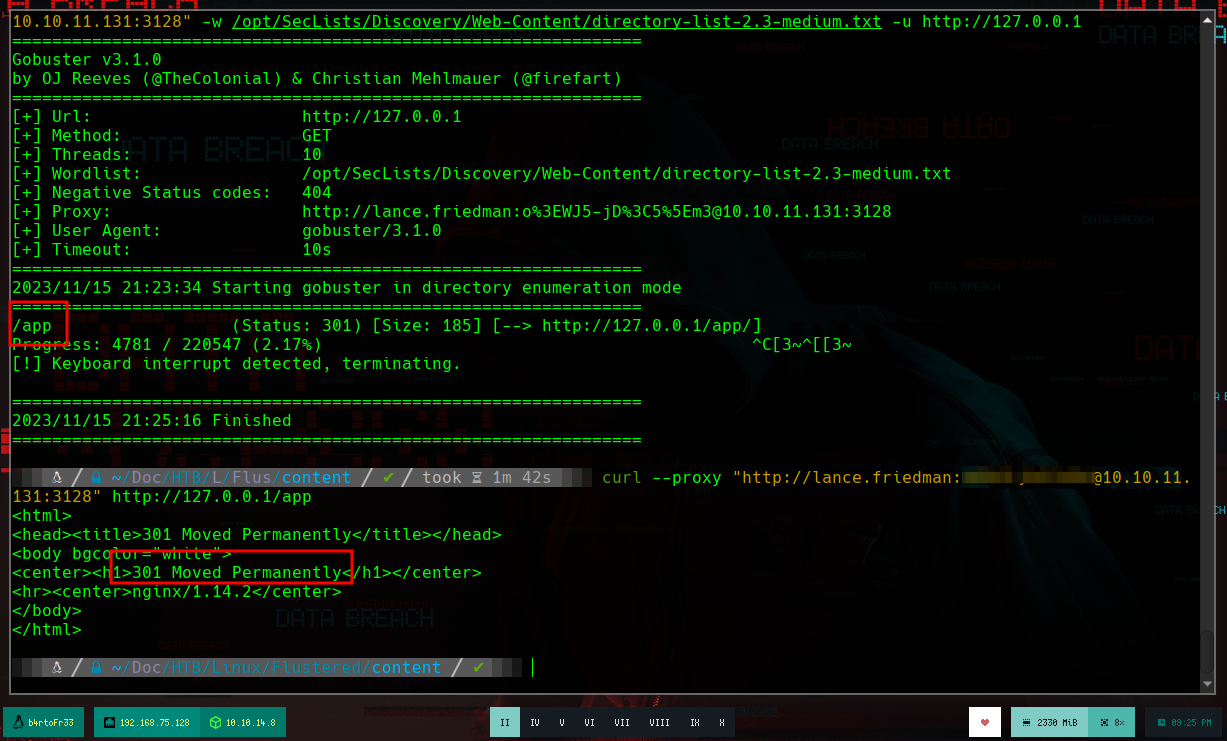Click 'content' in the last prompt path
Image resolution: width=1227 pixels, height=741 pixels.
click(406, 667)
